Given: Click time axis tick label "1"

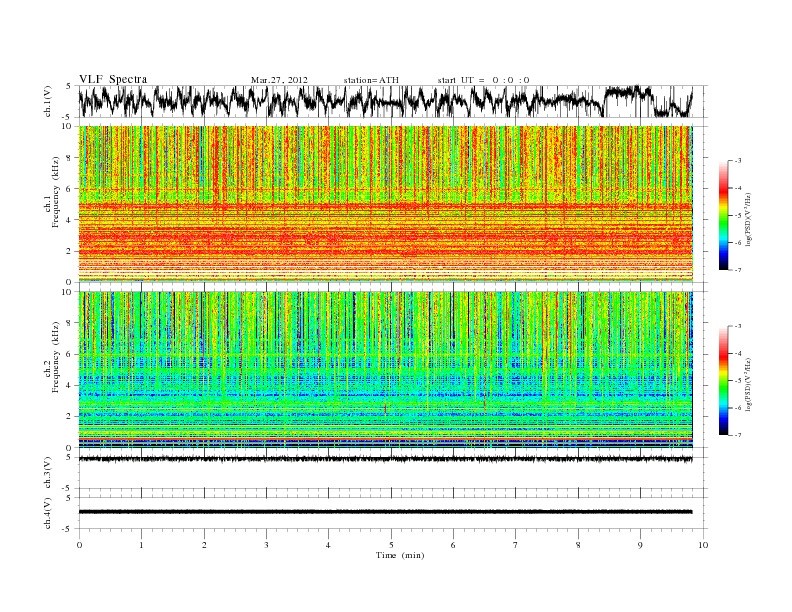Looking at the screenshot, I should (141, 545).
